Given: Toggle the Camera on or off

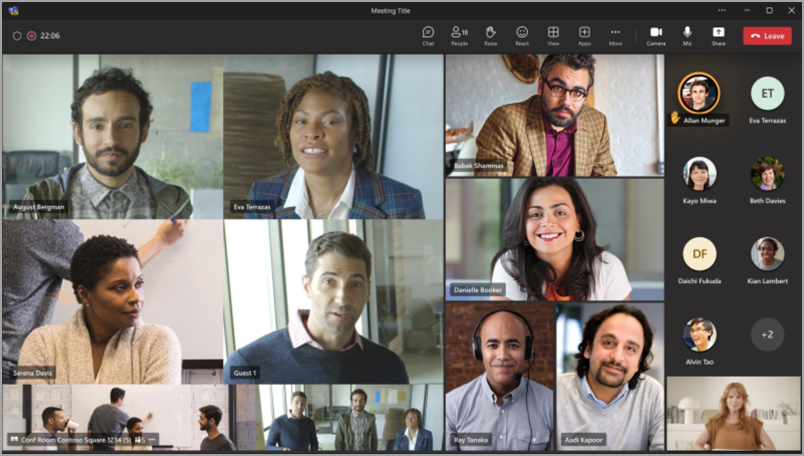Looking at the screenshot, I should pyautogui.click(x=656, y=35).
